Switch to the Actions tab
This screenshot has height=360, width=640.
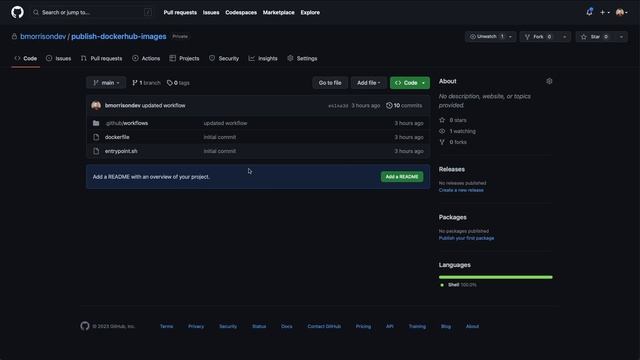pyautogui.click(x=146, y=58)
